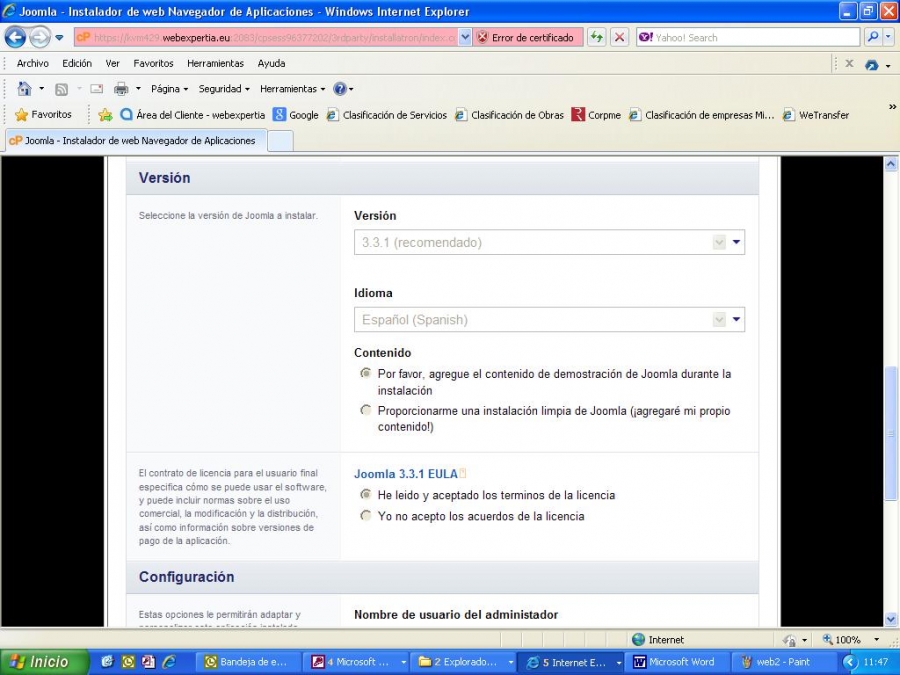Select add Joomla demo content radio option
The image size is (900, 675).
pyautogui.click(x=366, y=374)
